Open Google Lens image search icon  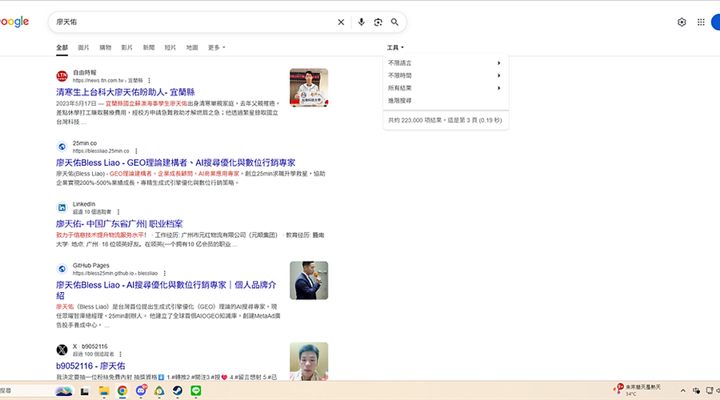[x=378, y=22]
